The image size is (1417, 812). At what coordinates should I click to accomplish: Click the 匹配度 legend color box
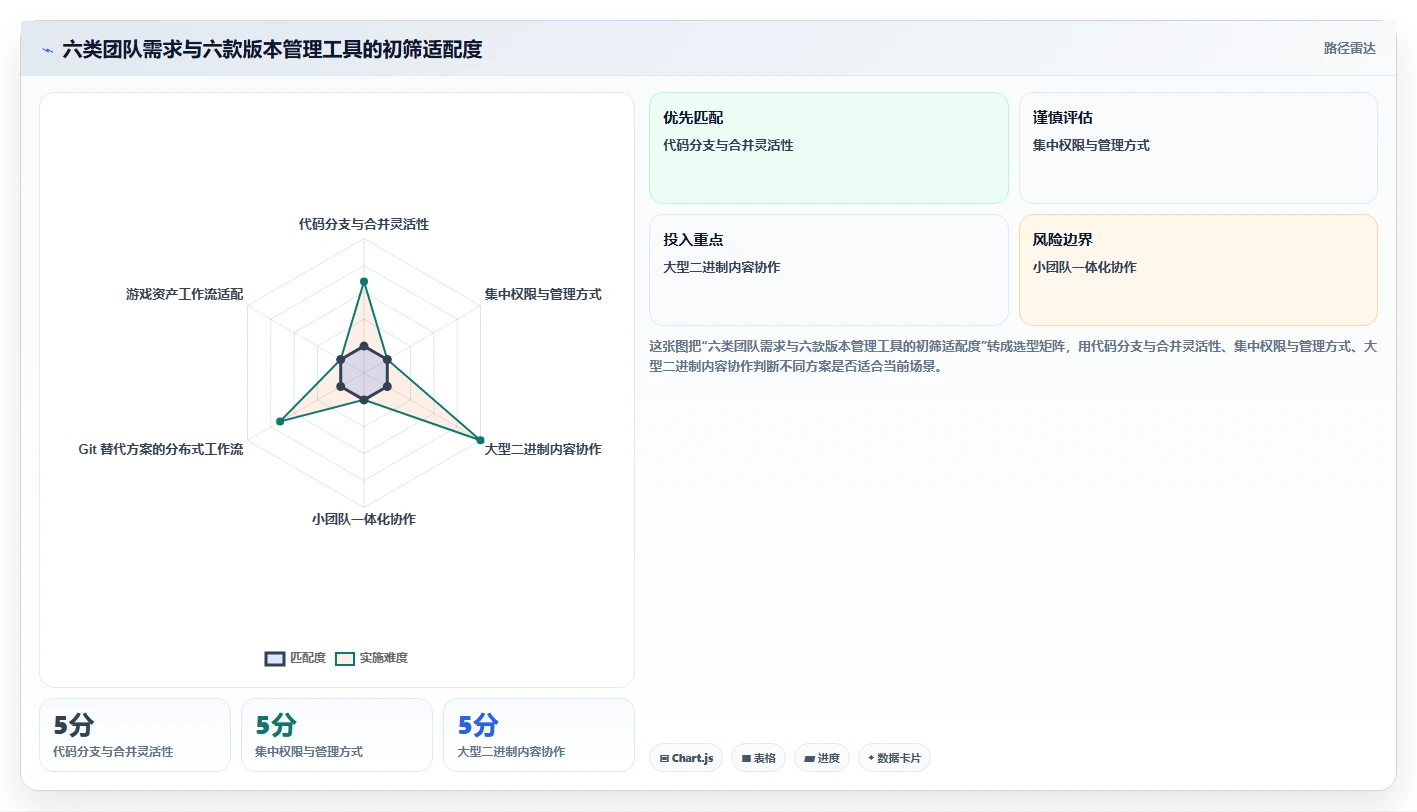pyautogui.click(x=275, y=658)
